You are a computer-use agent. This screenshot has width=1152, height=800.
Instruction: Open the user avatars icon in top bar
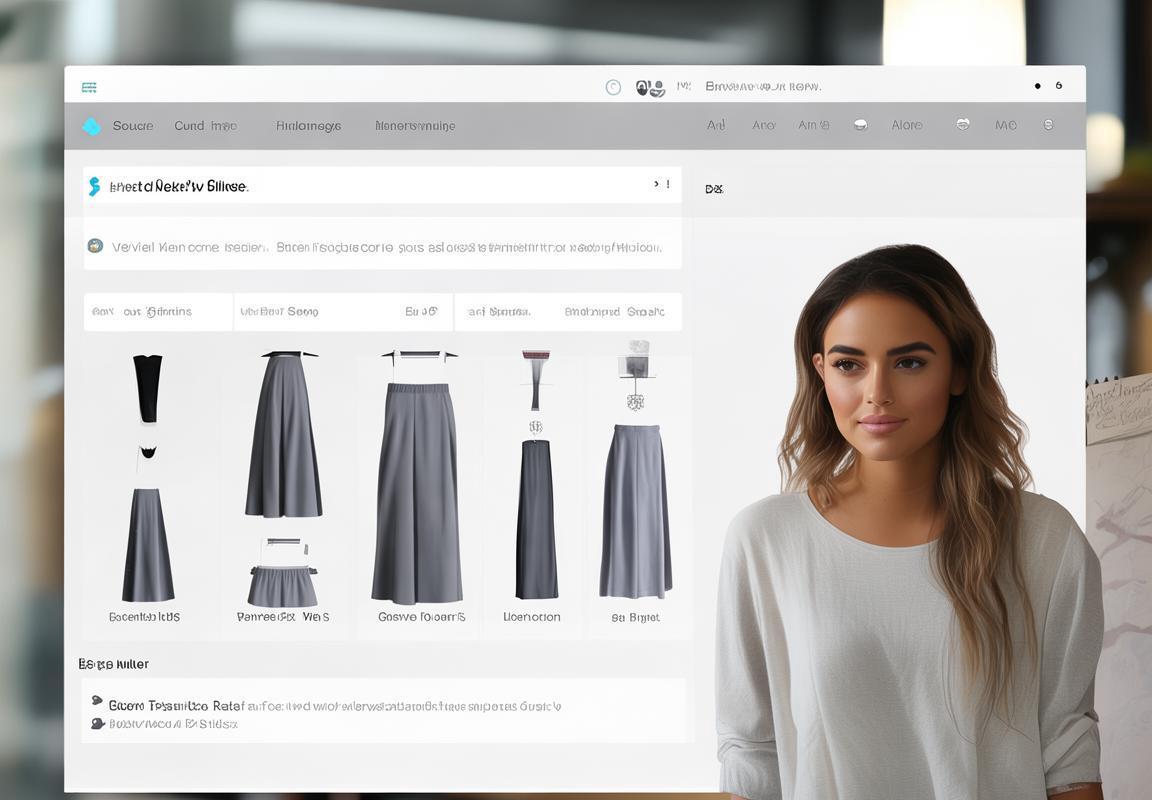tap(650, 88)
